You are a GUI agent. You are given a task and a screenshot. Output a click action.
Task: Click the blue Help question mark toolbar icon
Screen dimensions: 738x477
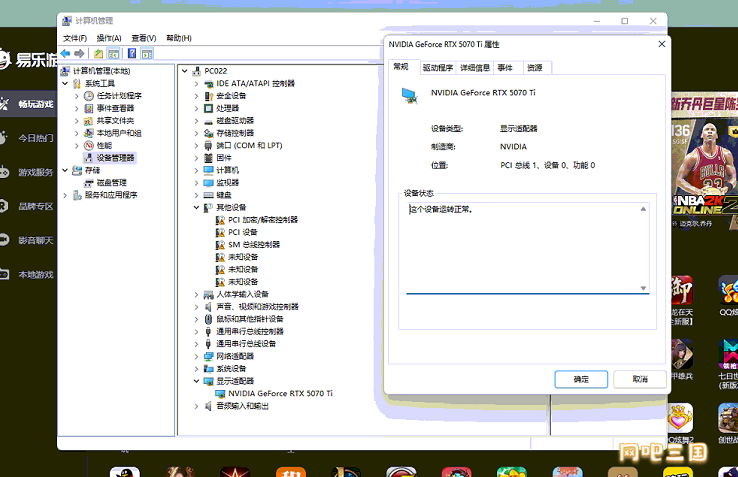coord(132,54)
